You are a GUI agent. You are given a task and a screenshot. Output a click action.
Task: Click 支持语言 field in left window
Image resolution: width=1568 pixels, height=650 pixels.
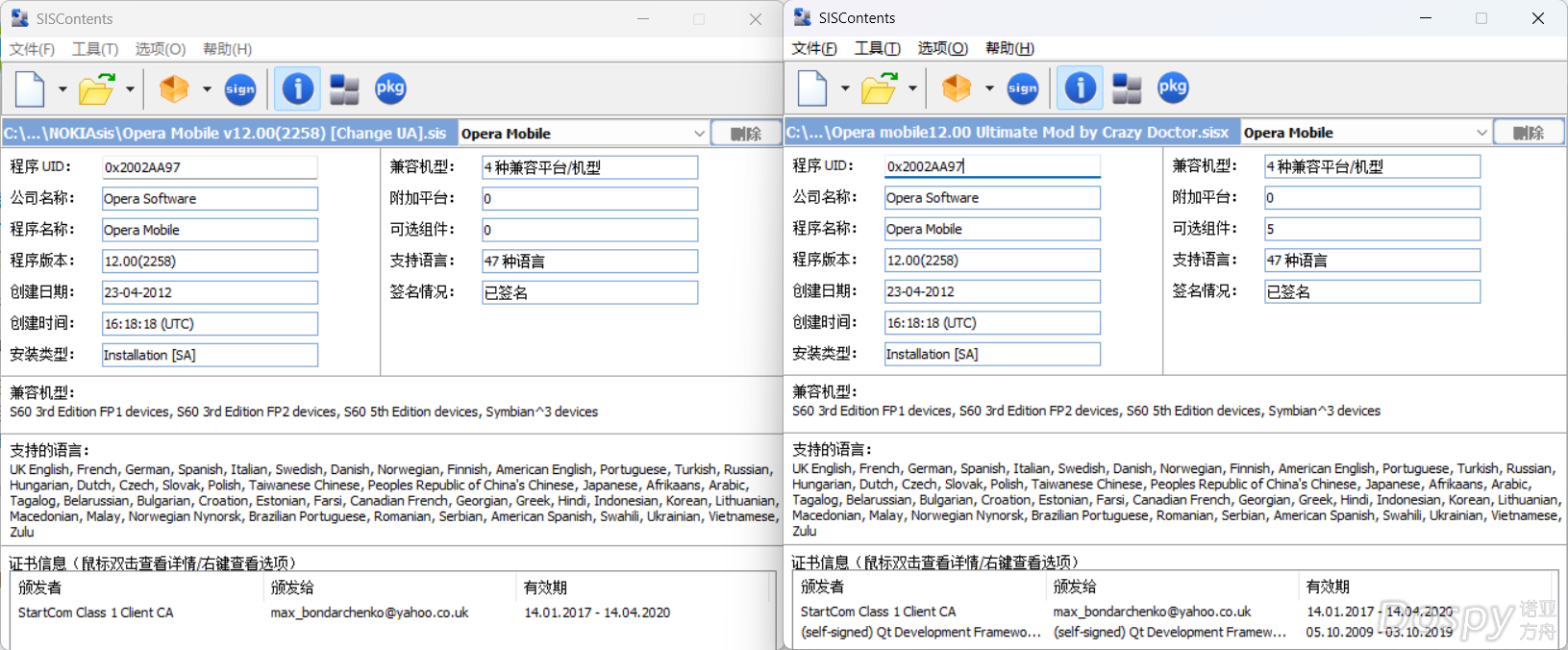tap(589, 262)
